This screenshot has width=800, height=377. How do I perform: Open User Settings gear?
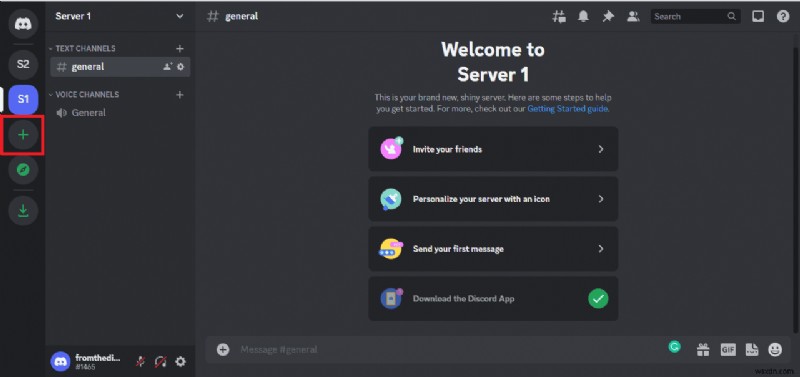180,362
